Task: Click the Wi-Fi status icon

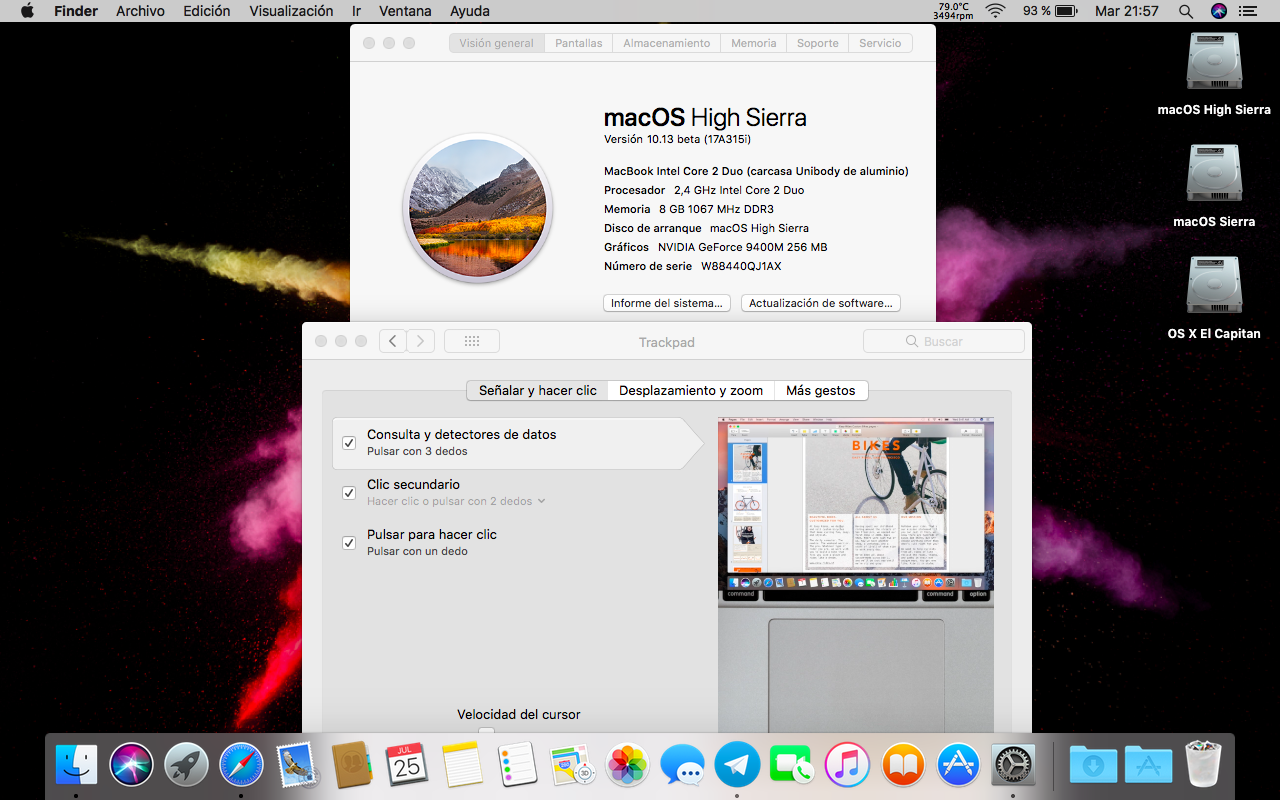Action: tap(995, 11)
